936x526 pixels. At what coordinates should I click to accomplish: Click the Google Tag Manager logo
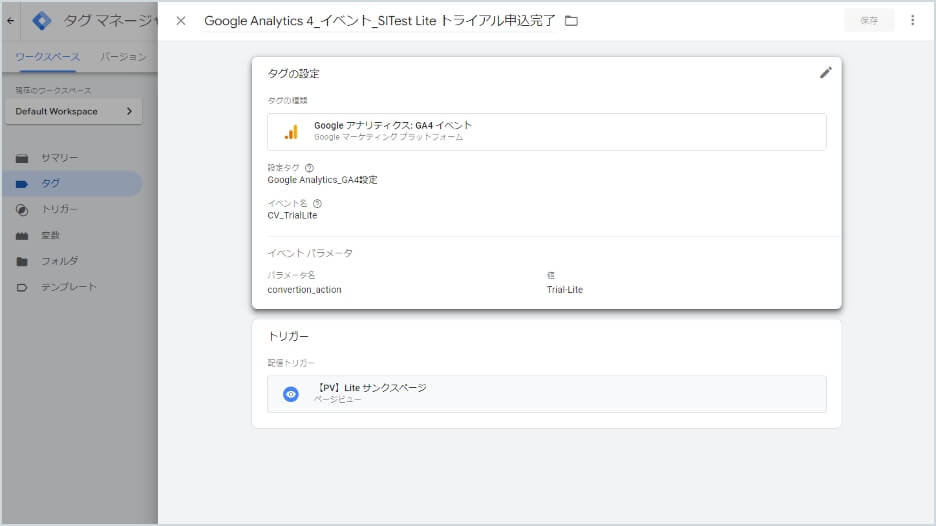coord(42,21)
